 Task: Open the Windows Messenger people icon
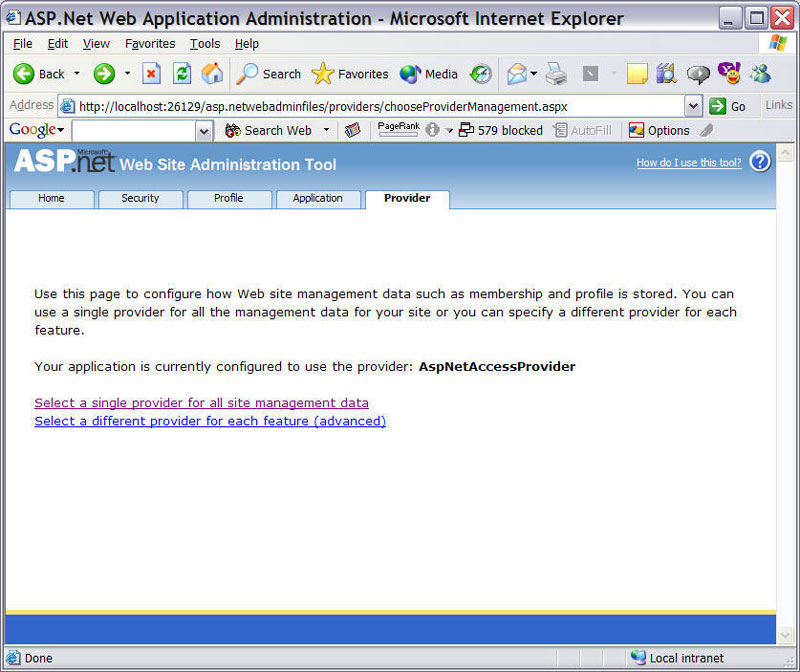(x=760, y=74)
